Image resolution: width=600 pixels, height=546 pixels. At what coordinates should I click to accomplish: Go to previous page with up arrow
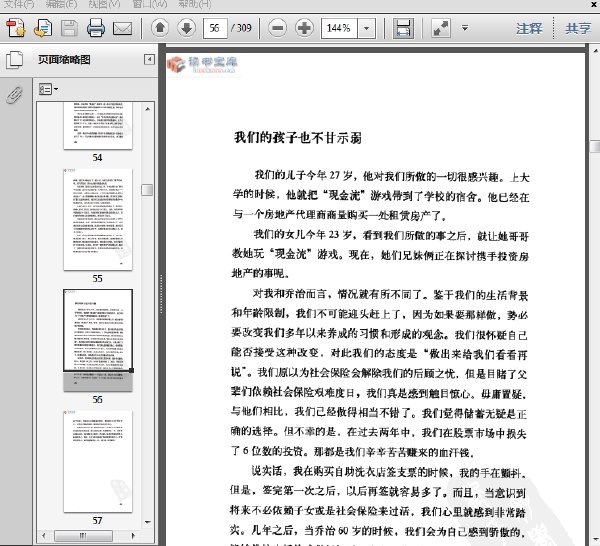tap(160, 28)
